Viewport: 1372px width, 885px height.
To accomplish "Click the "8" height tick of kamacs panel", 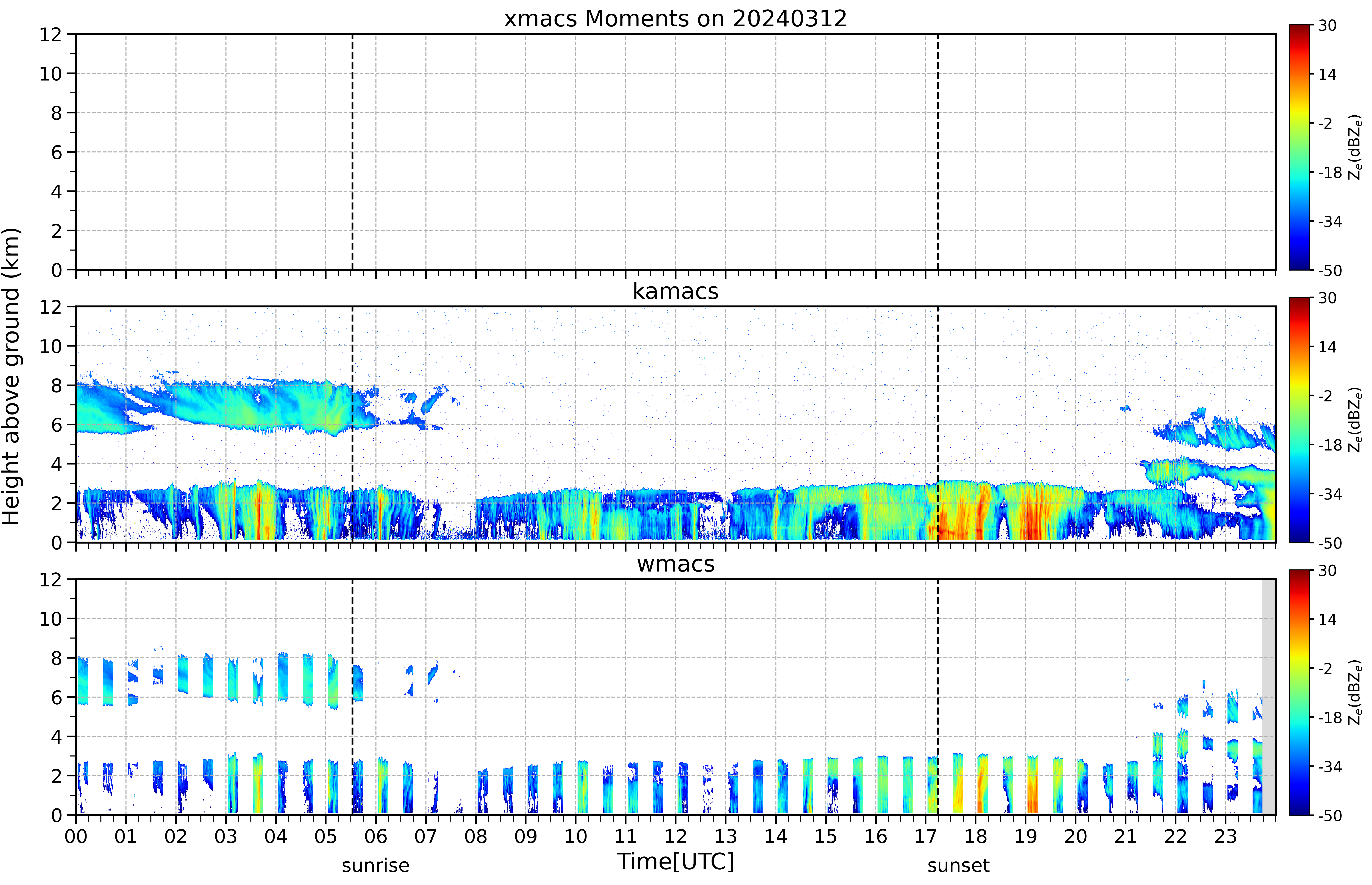I will tap(56, 386).
